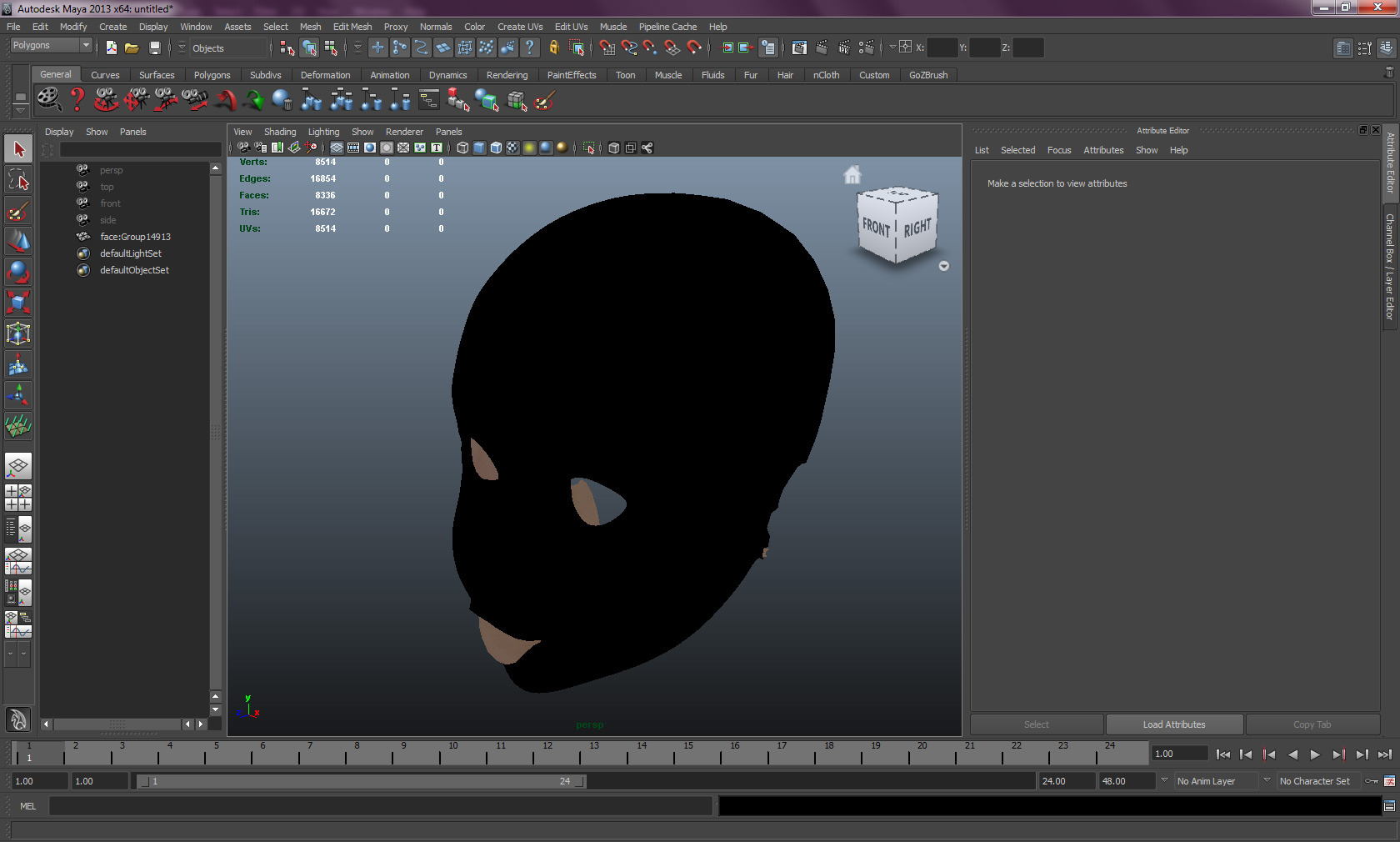Screen dimensions: 1400x842
Task: Toggle Snap to grids magnet icon
Action: [x=607, y=48]
